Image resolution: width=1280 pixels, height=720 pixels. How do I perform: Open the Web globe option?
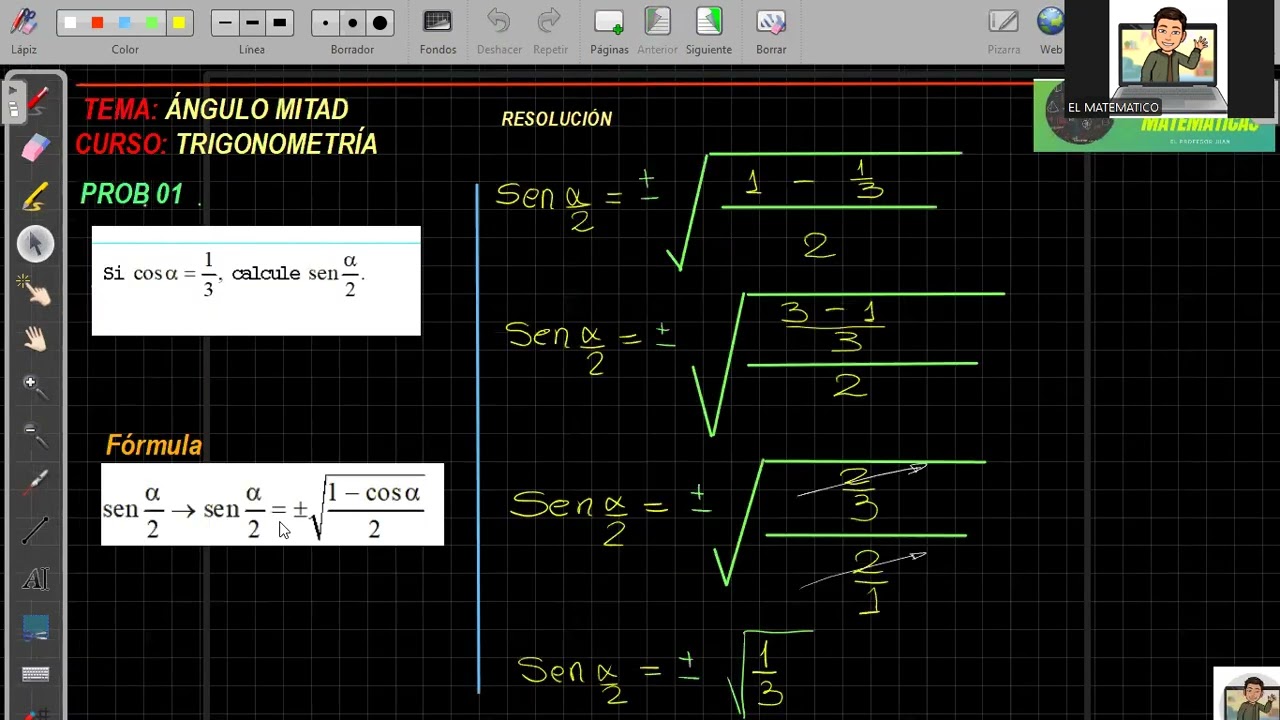(x=1050, y=31)
